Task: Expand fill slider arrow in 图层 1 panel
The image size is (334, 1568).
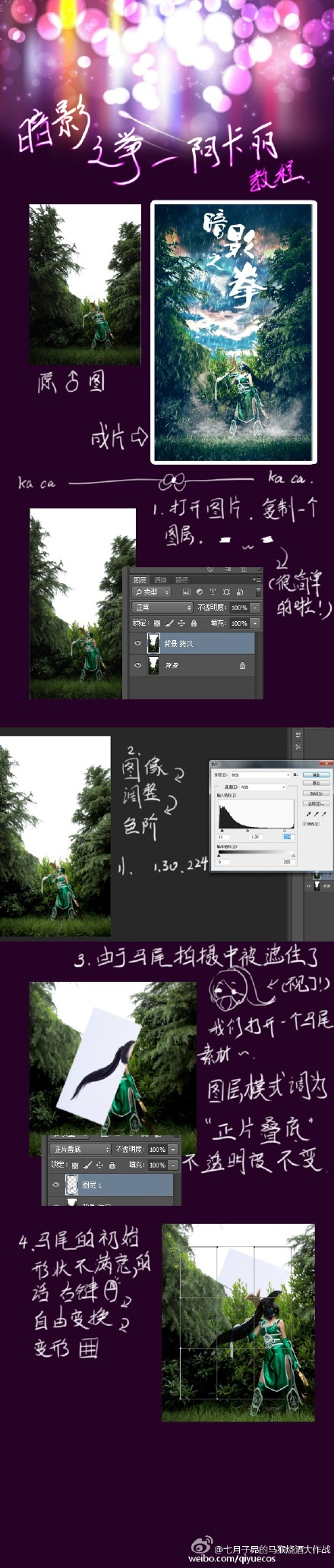Action: pyautogui.click(x=173, y=1165)
